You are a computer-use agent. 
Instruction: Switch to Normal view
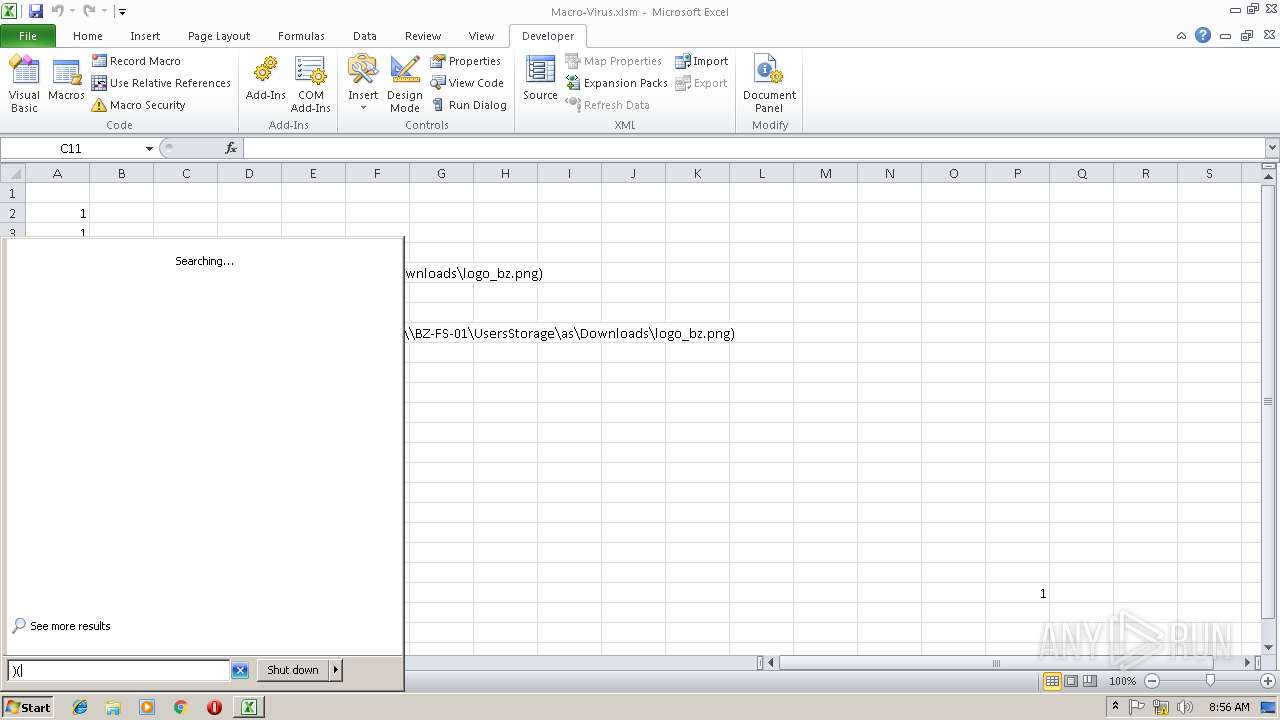click(1052, 681)
